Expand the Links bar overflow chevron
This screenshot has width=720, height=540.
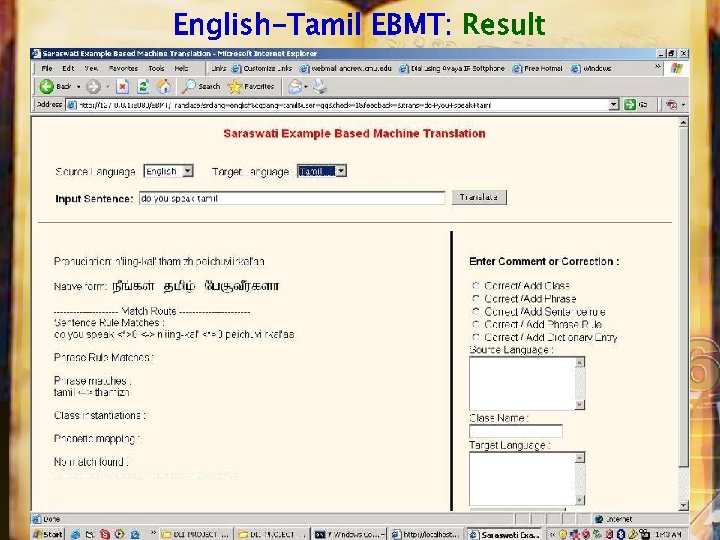click(658, 67)
